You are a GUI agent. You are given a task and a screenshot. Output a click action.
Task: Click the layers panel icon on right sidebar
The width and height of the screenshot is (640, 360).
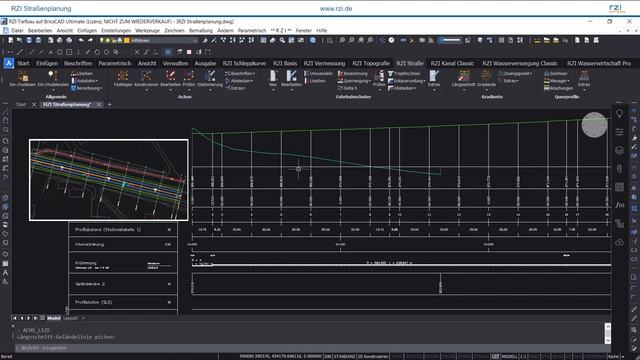619,150
